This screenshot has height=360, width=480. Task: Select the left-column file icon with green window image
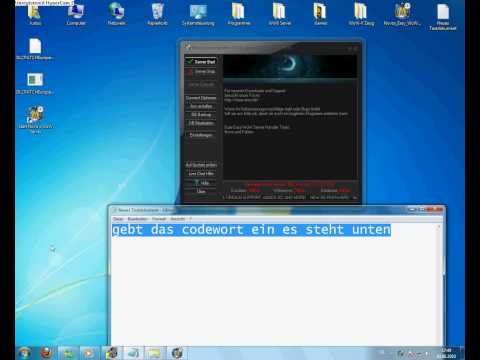pos(35,83)
